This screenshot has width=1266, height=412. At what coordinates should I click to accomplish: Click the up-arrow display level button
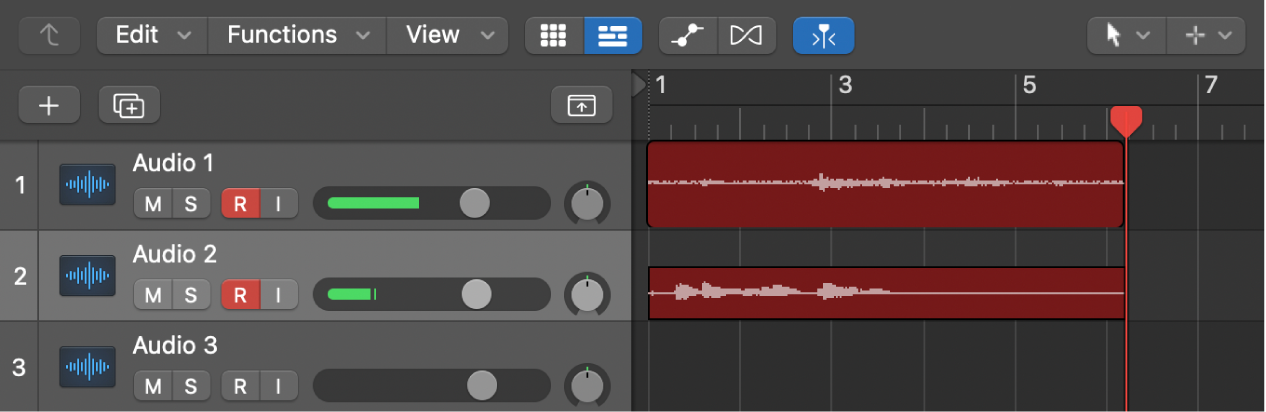[49, 35]
